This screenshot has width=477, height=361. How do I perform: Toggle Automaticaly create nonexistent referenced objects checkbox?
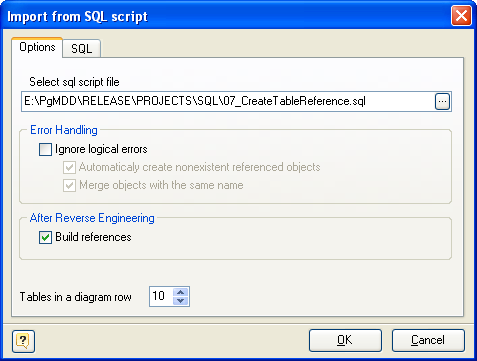coord(69,167)
